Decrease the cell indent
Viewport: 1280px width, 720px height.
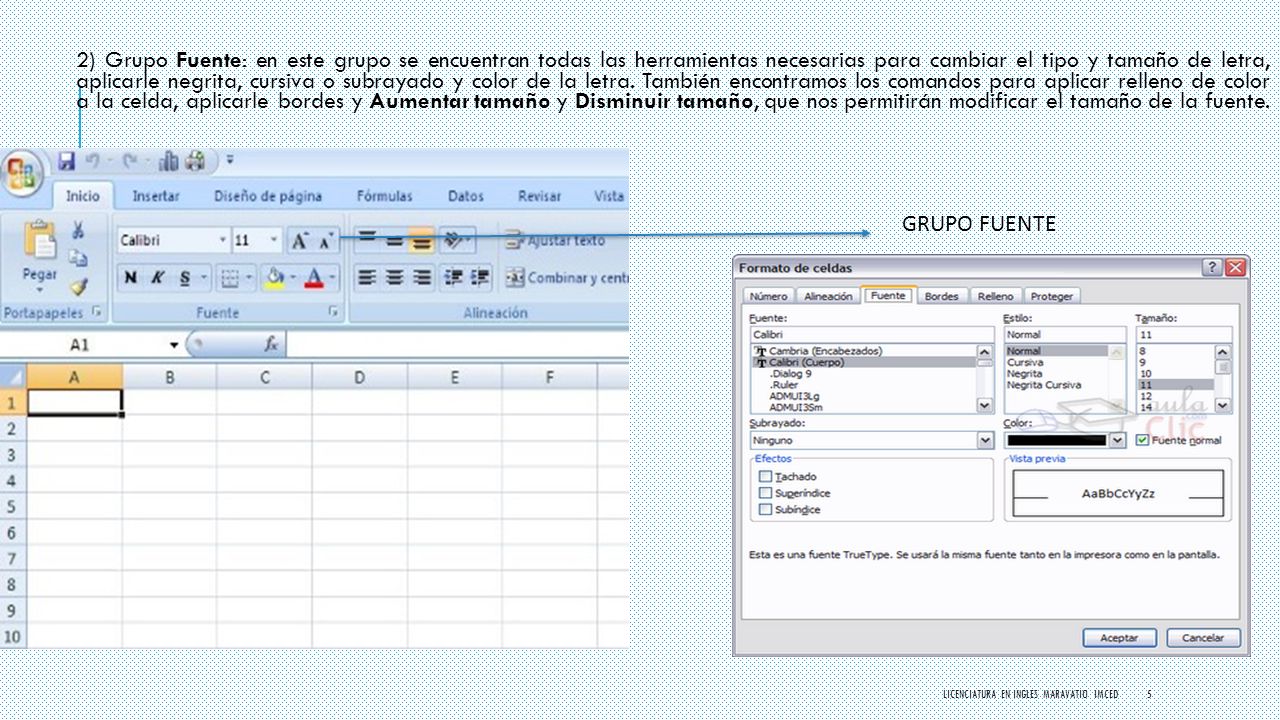pos(453,277)
